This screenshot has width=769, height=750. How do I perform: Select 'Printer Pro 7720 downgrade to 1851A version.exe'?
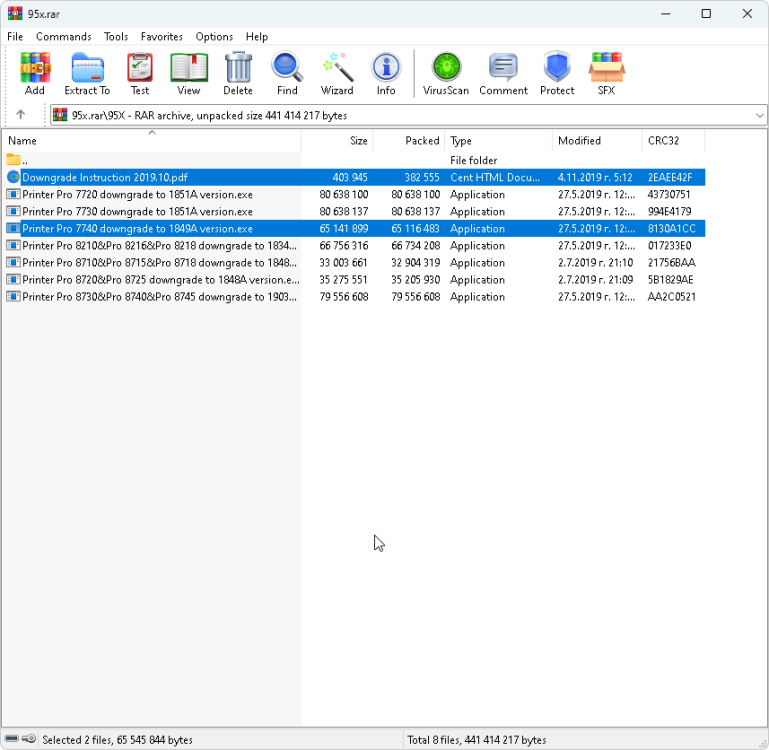click(x=137, y=194)
